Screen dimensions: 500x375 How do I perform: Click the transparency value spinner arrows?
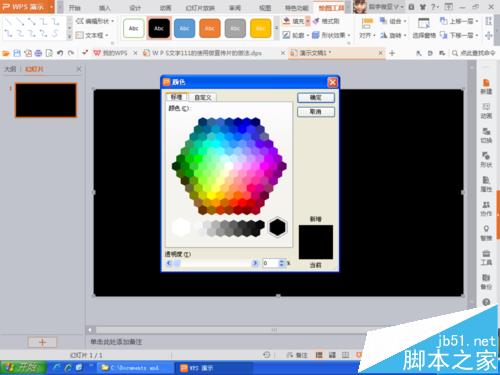tap(282, 263)
